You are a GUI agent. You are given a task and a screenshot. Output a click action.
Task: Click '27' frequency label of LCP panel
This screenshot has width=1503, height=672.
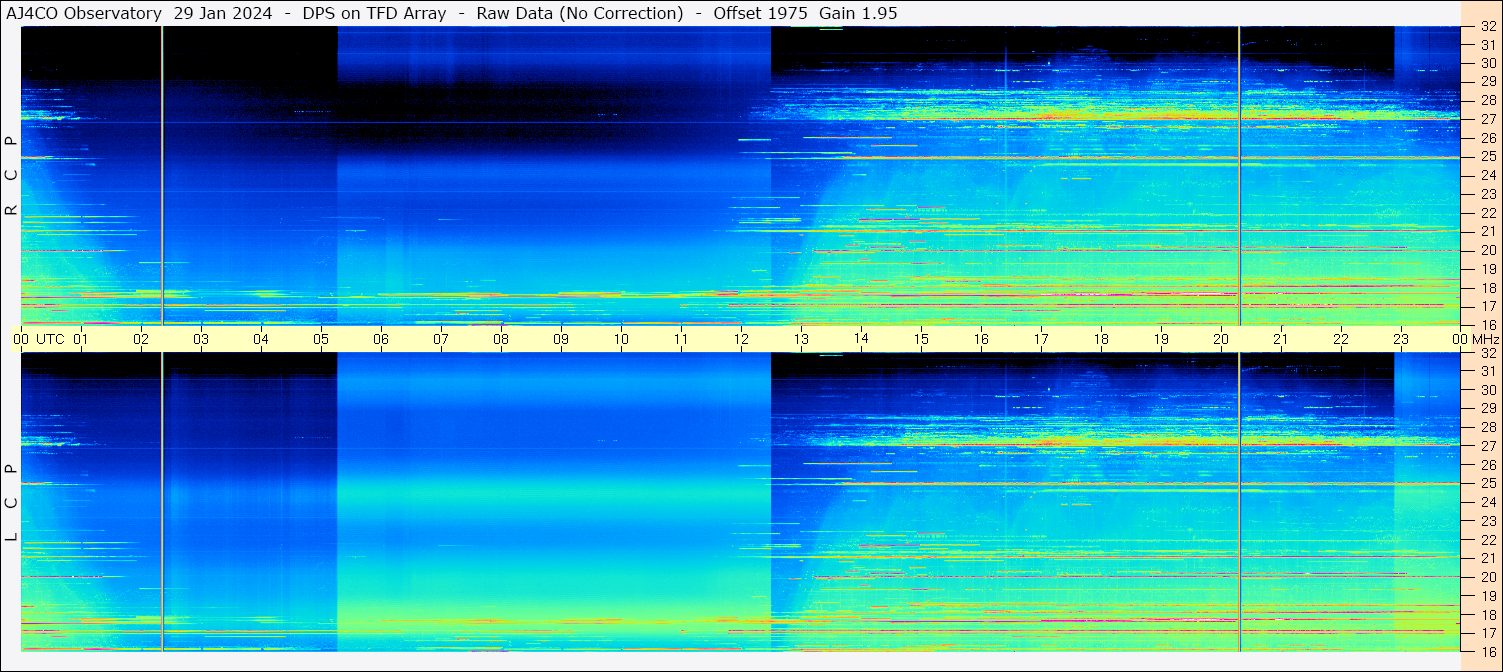[1488, 446]
